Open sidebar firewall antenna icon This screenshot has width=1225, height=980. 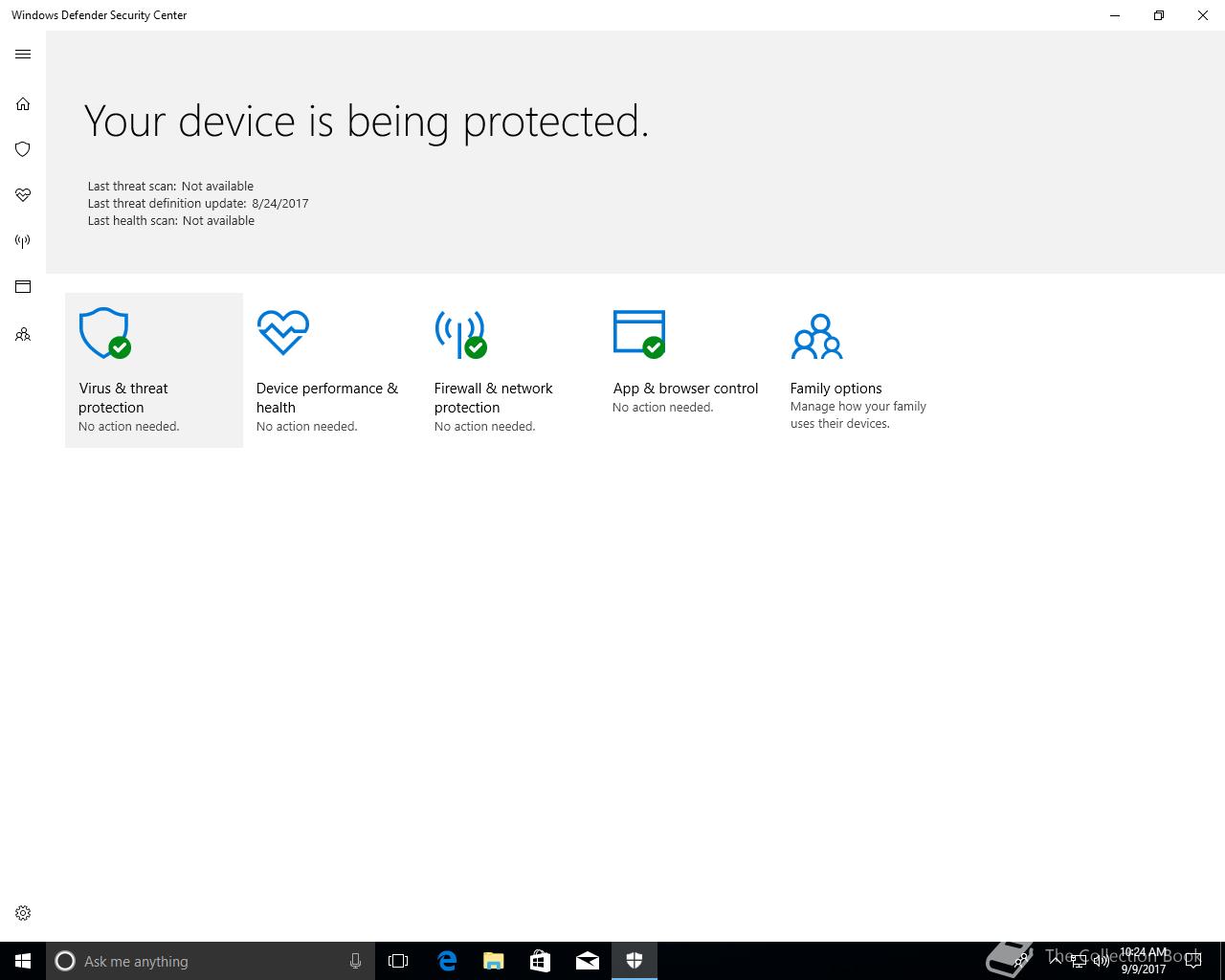[x=23, y=241]
